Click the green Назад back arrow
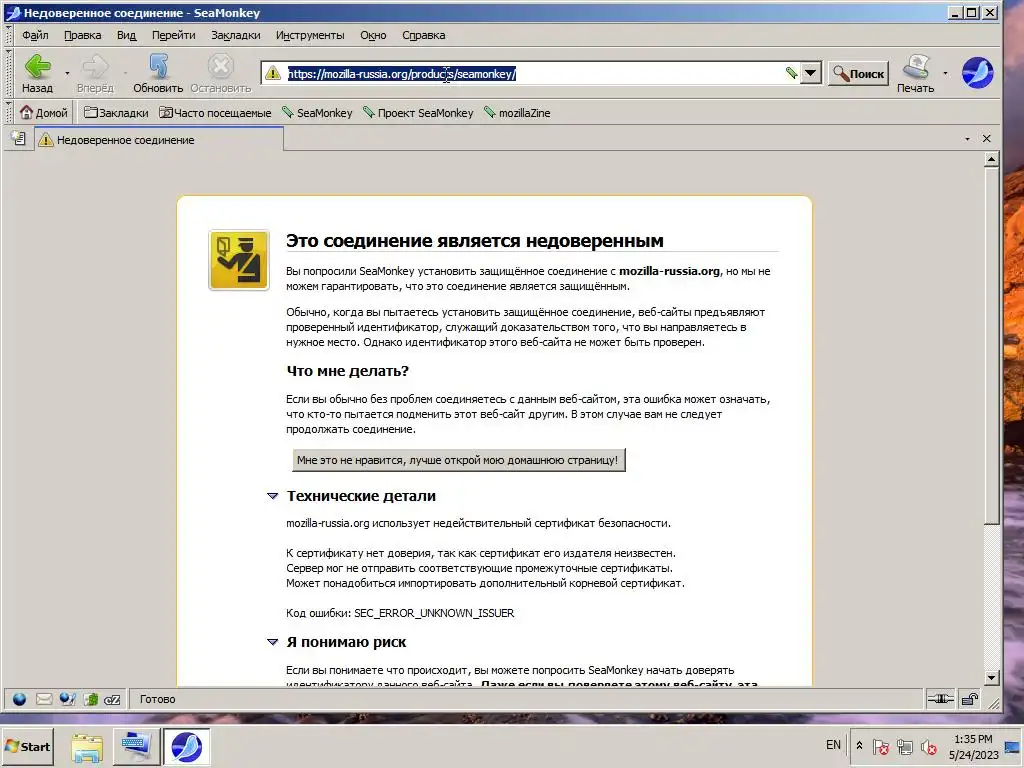 pyautogui.click(x=37, y=67)
